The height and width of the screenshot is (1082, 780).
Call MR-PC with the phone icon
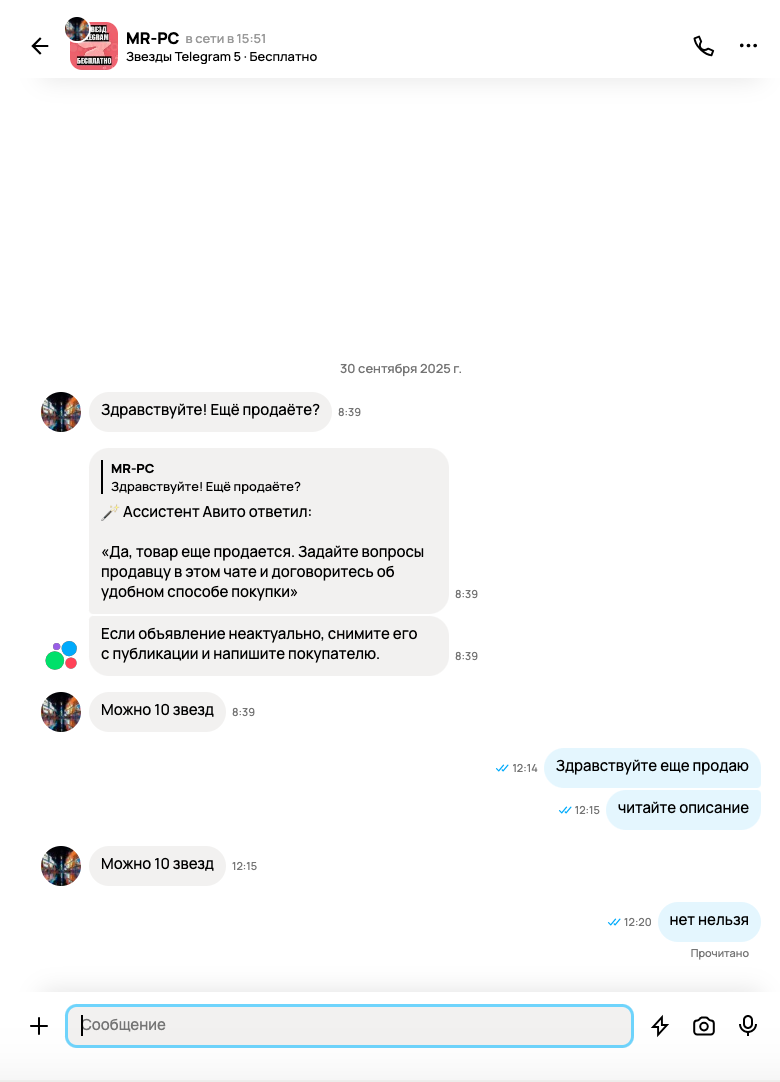pos(703,46)
